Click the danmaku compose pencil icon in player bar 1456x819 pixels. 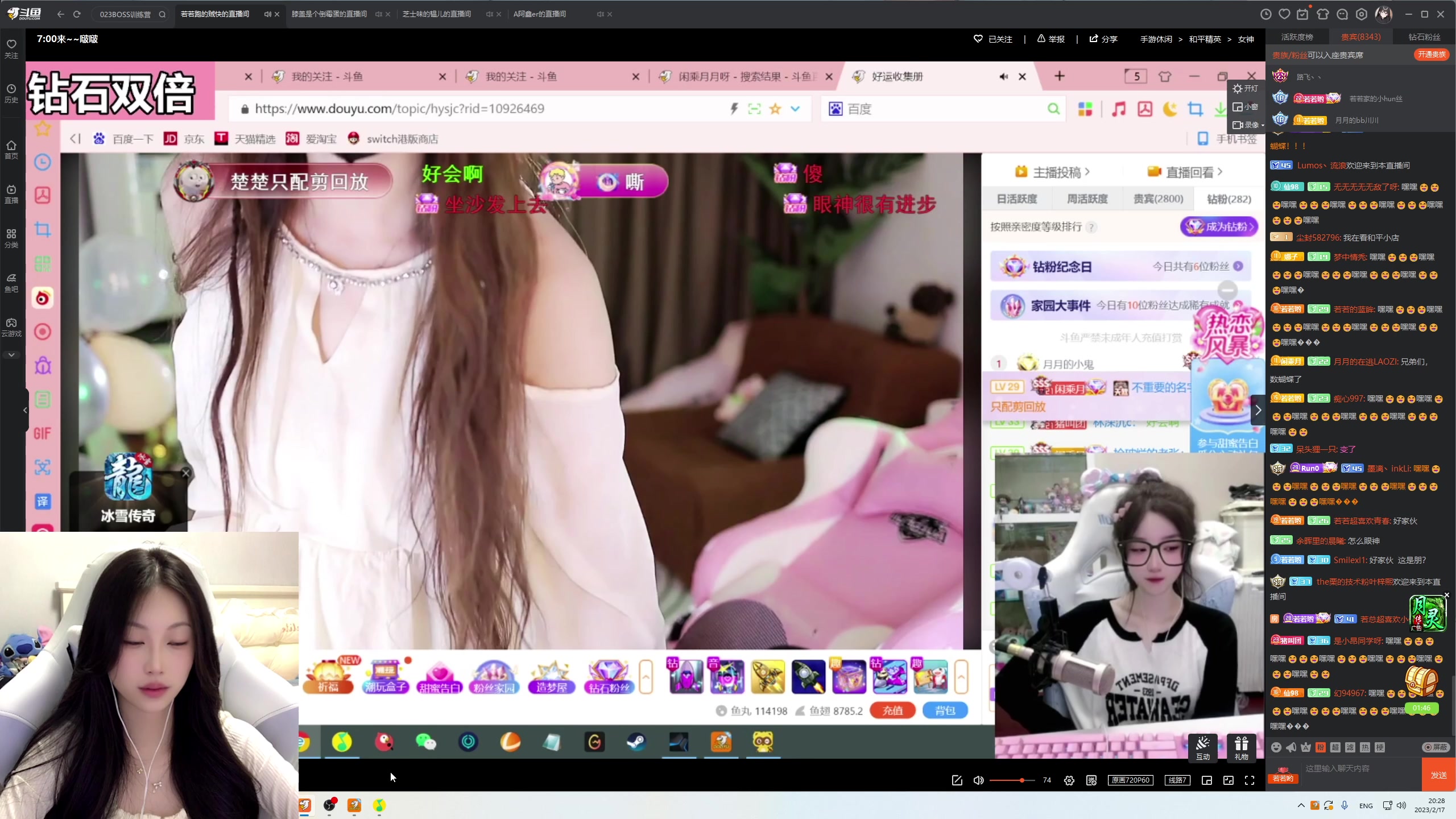(x=957, y=780)
